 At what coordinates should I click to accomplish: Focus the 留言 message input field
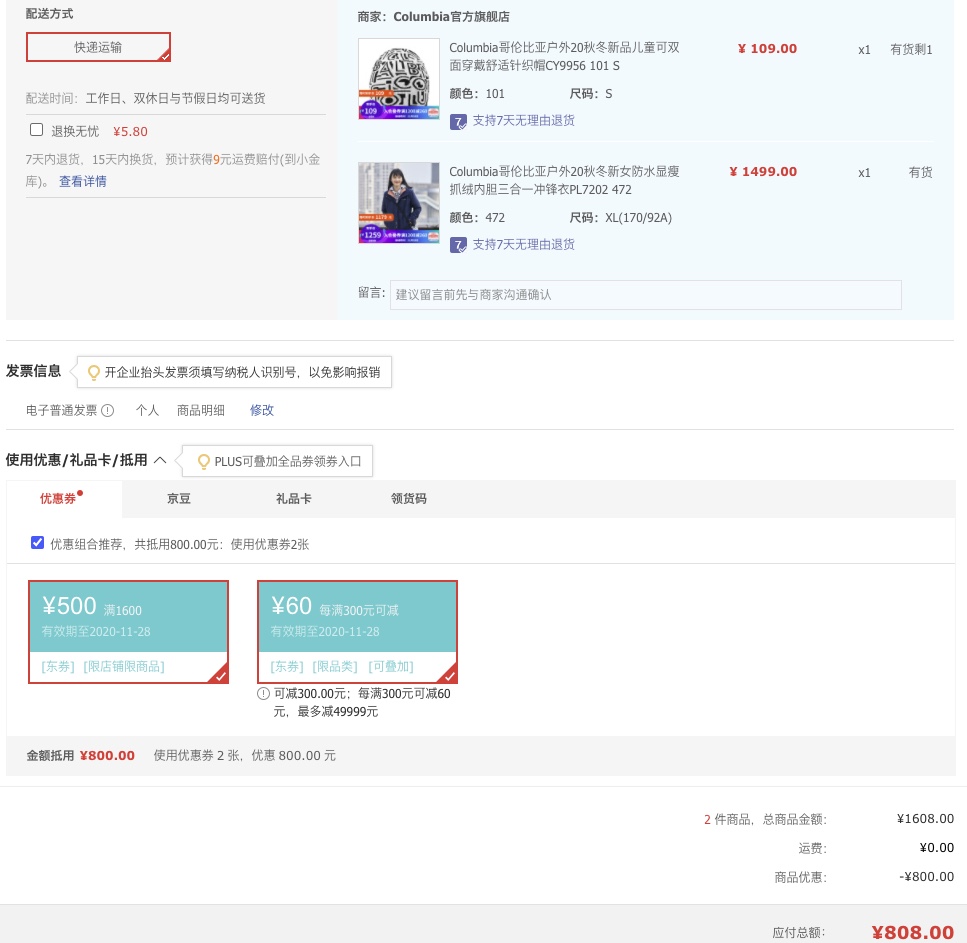click(645, 295)
